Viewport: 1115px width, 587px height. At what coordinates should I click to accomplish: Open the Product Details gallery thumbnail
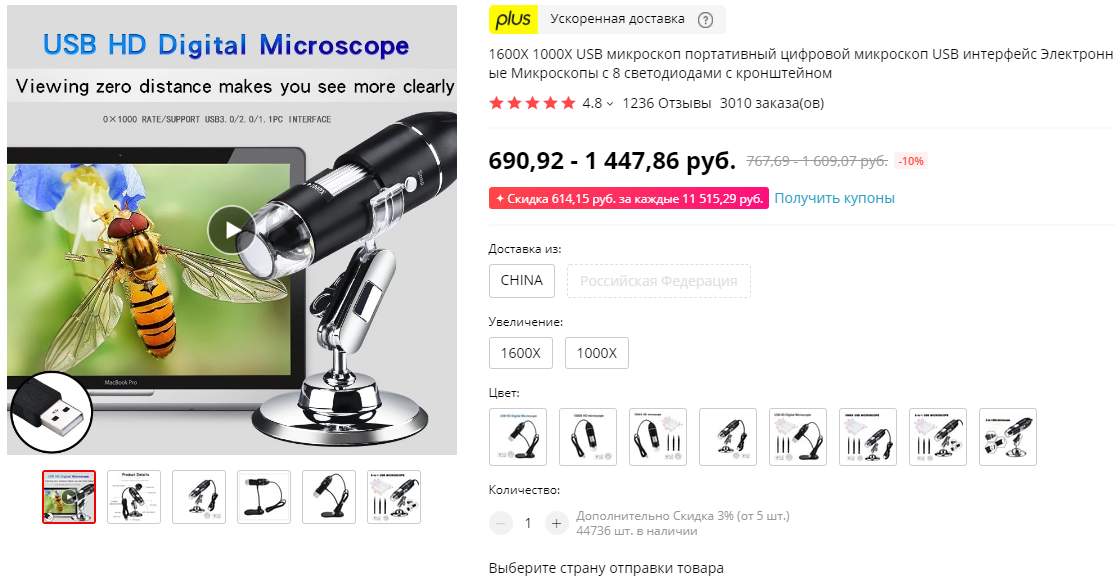tap(134, 497)
